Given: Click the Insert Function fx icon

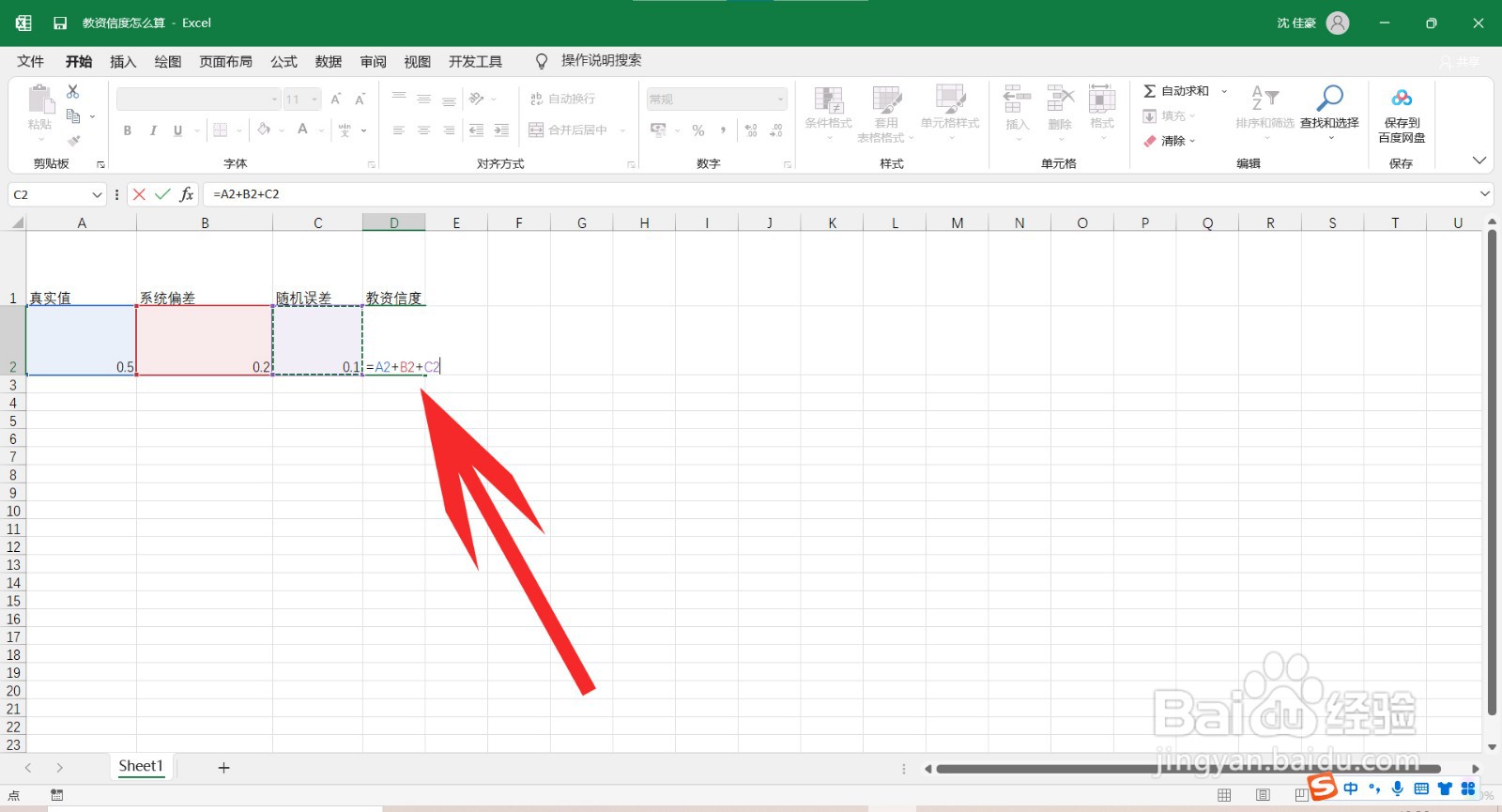Looking at the screenshot, I should pyautogui.click(x=187, y=194).
